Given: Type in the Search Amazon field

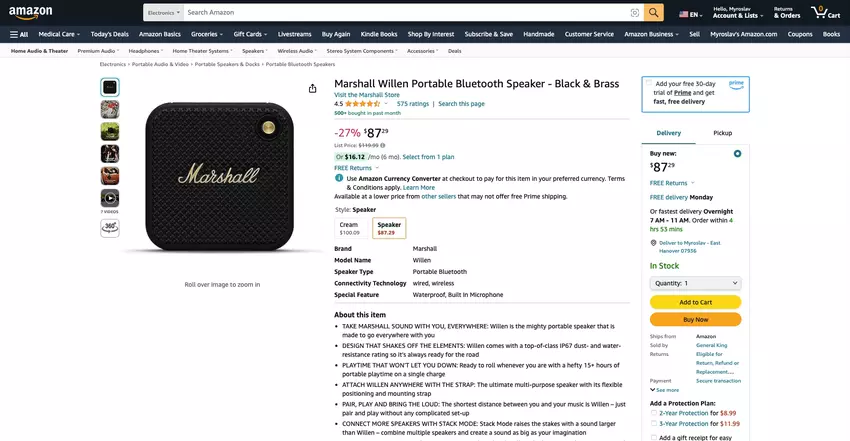Looking at the screenshot, I should (400, 12).
